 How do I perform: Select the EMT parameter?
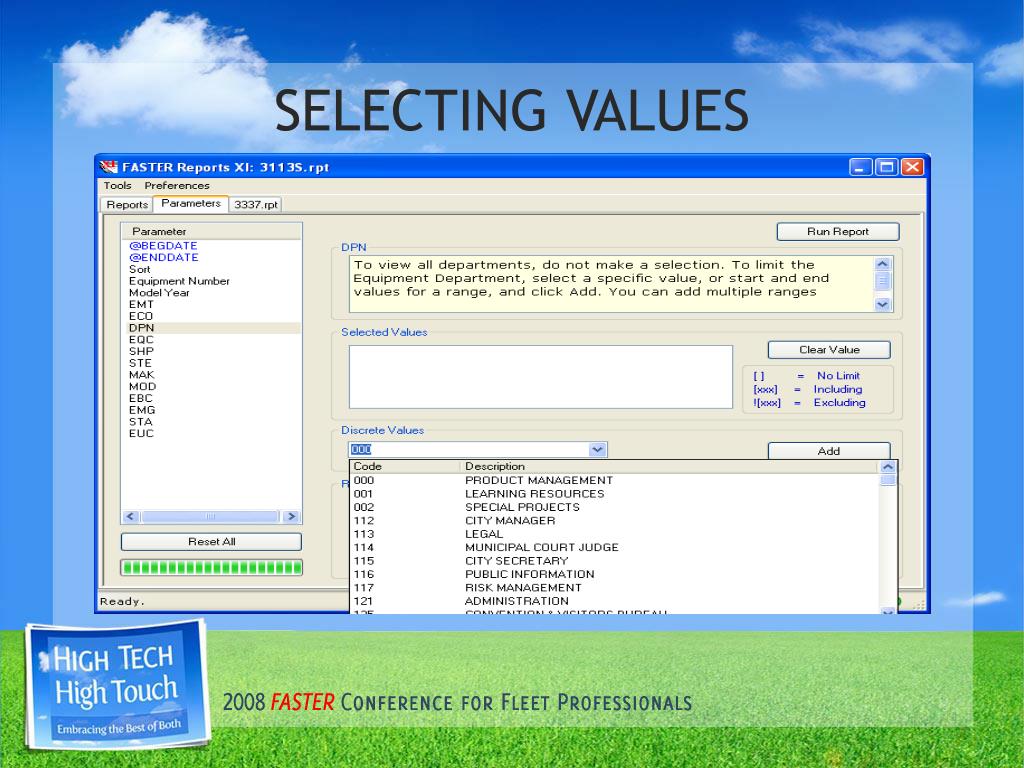pyautogui.click(x=142, y=304)
